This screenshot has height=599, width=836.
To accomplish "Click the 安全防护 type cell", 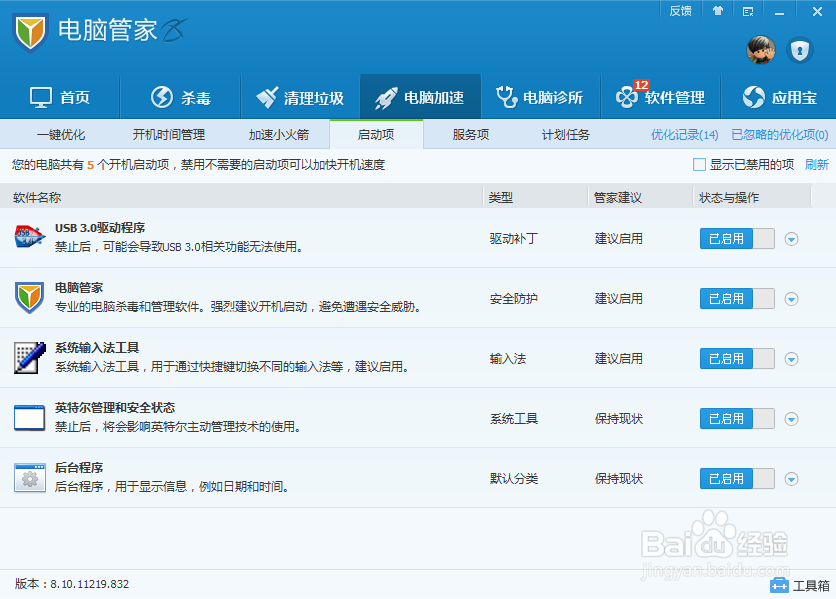I will [x=513, y=299].
